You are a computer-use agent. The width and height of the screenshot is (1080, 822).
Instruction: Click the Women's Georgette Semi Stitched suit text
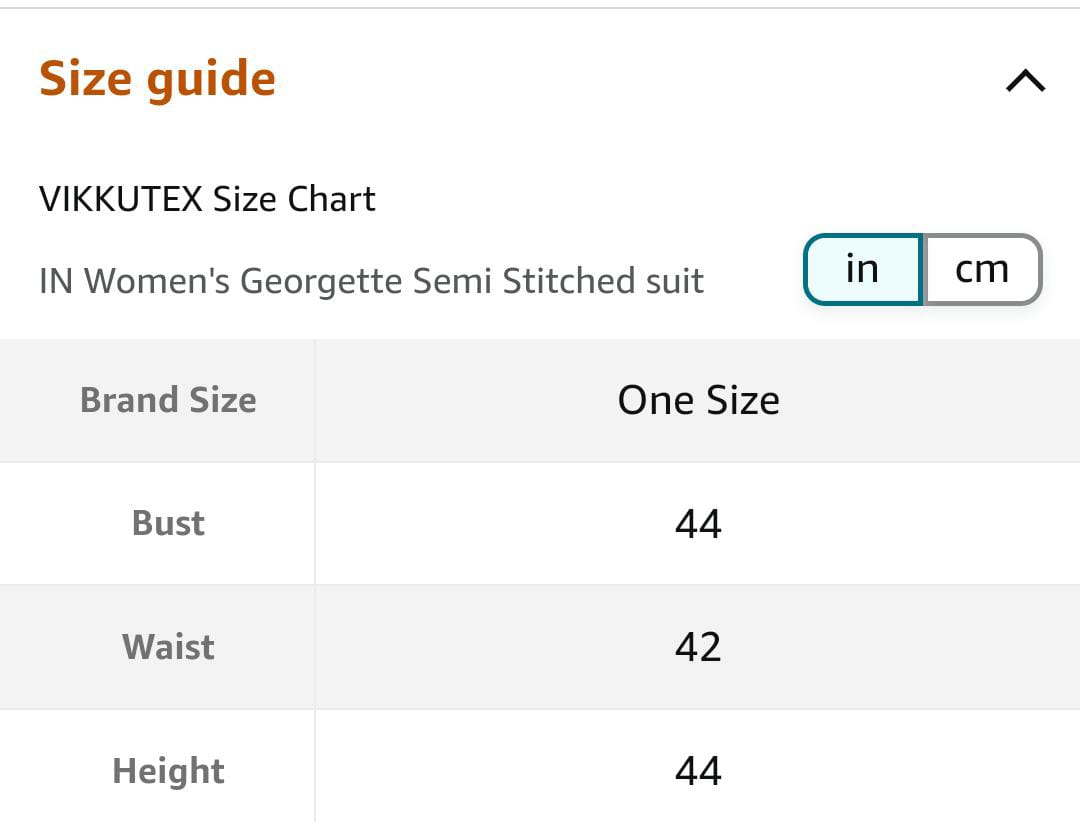coord(371,281)
